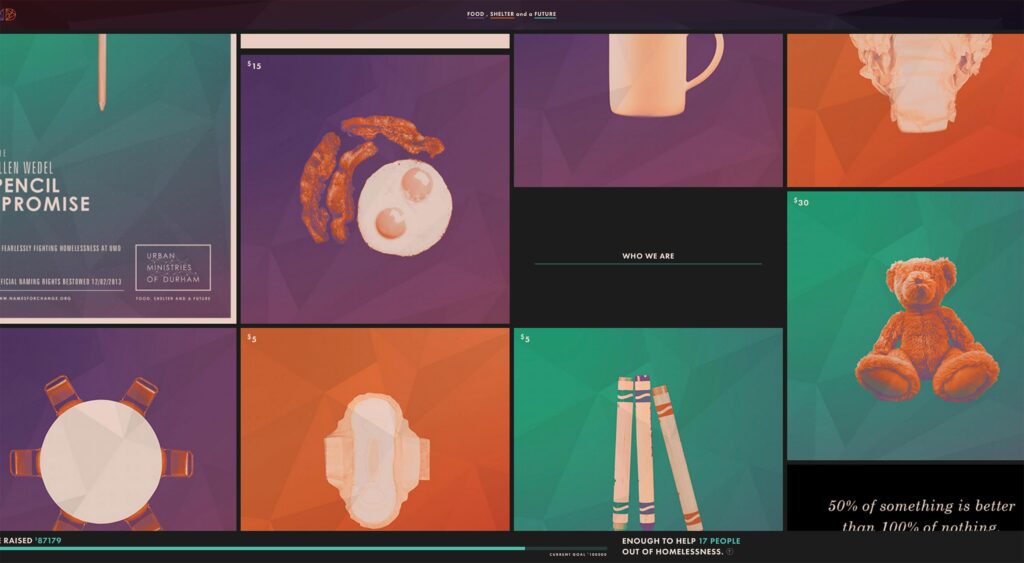Select the $15 bacon and eggs tile
1024x563 pixels.
pyautogui.click(x=375, y=189)
